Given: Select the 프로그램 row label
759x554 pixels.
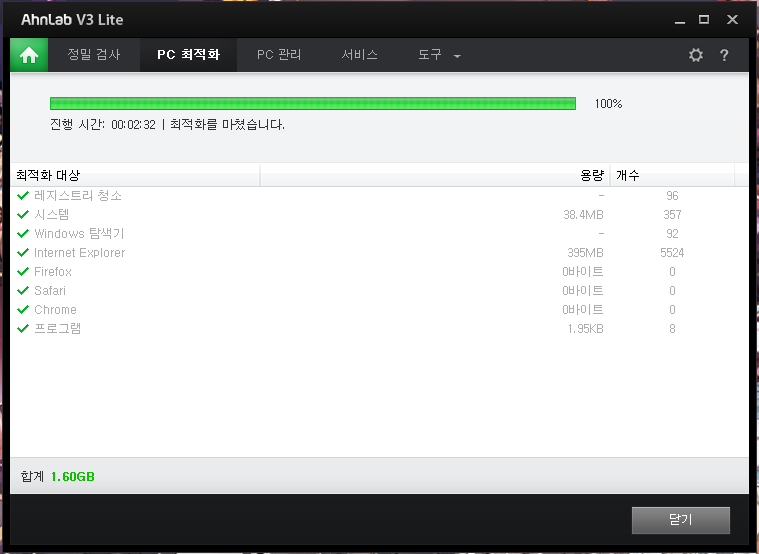Looking at the screenshot, I should 58,328.
